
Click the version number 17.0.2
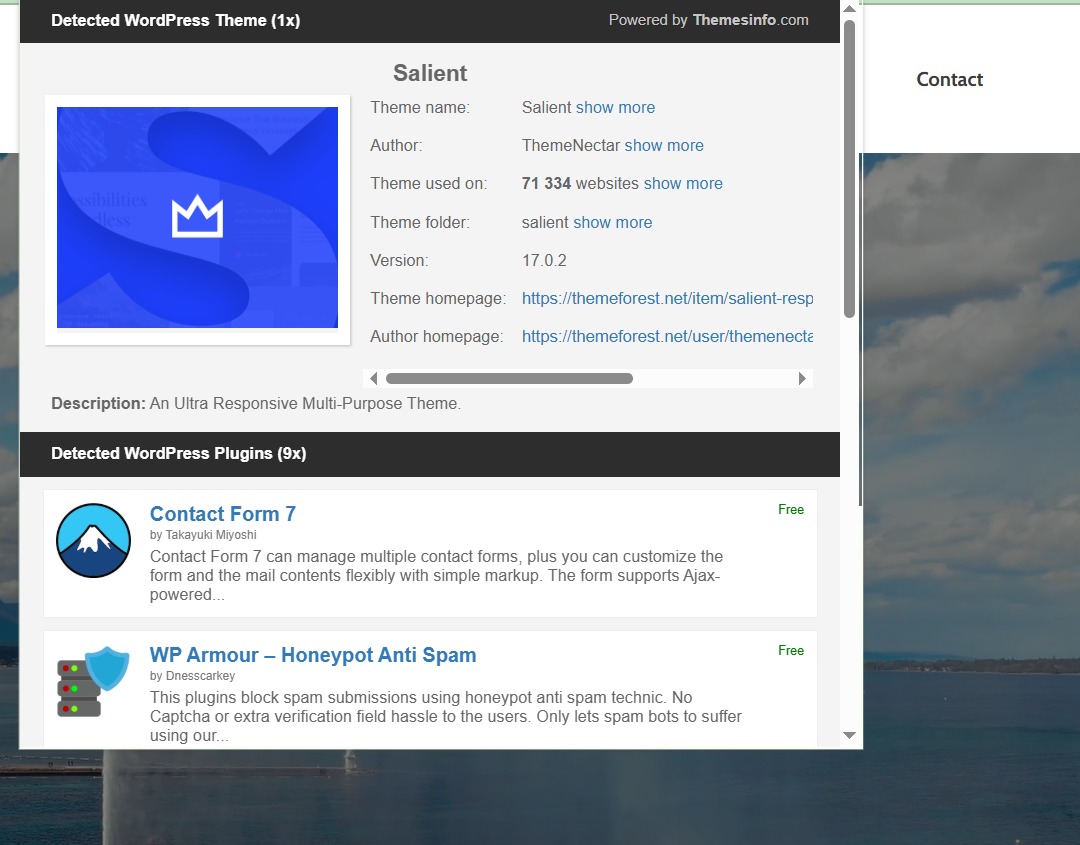[x=544, y=260]
